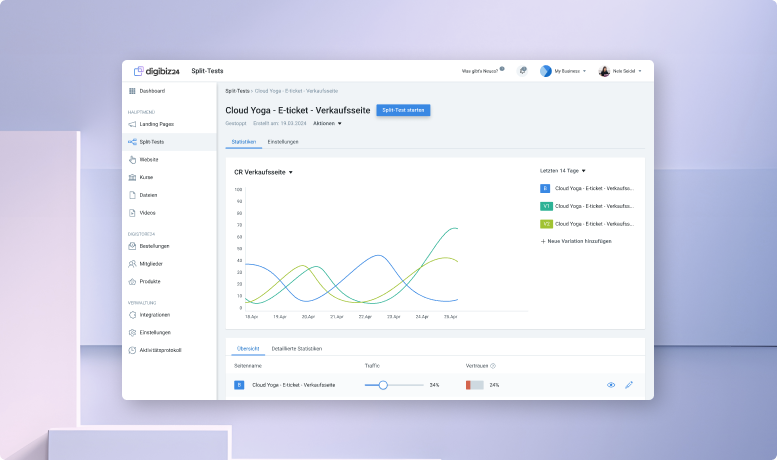Screen dimensions: 777x460
Task: Click the notifications icon in the header
Action: tap(522, 71)
